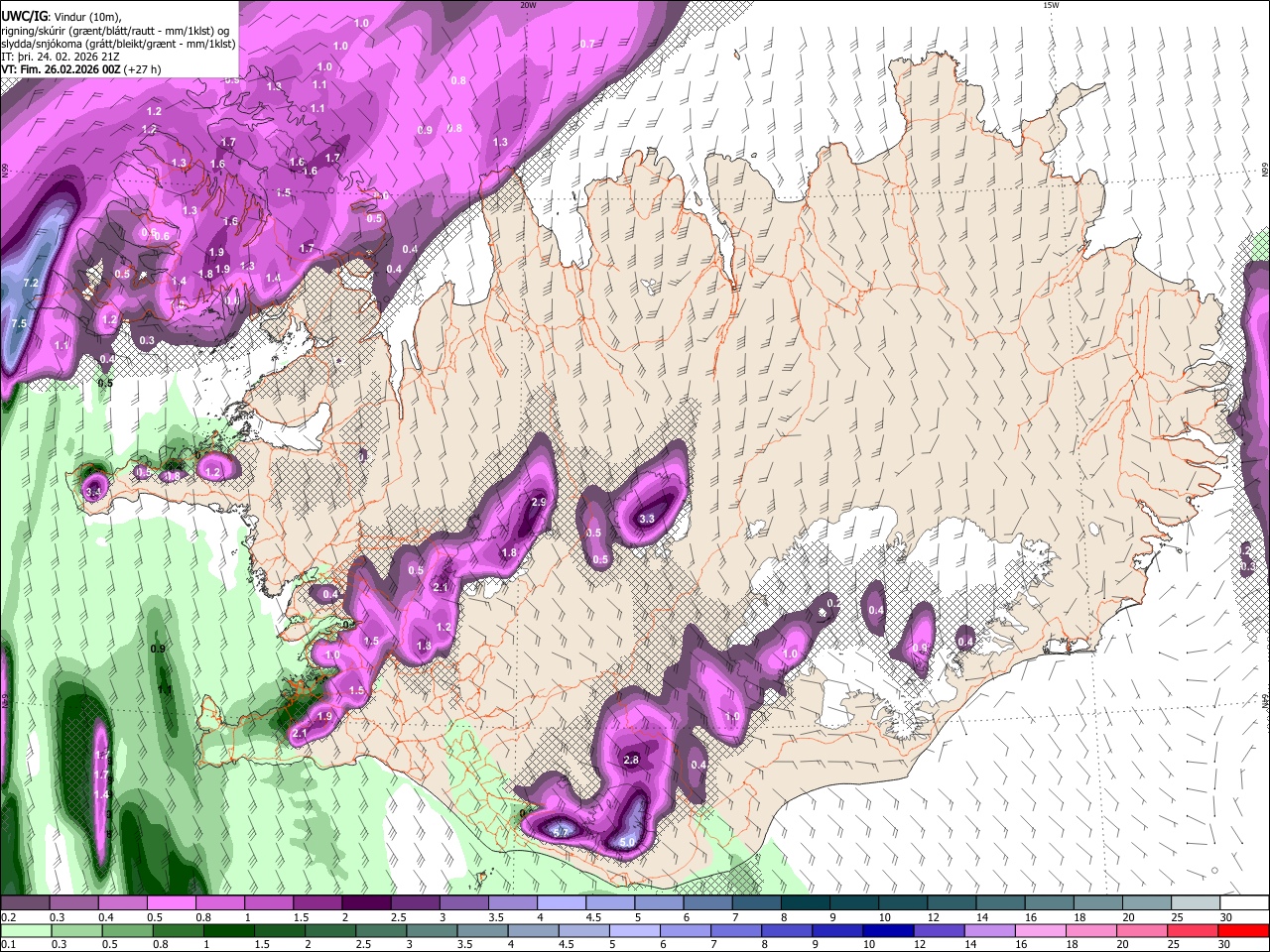The image size is (1270, 952).
Task: Click the 15W longitude label
Action: tap(1051, 5)
